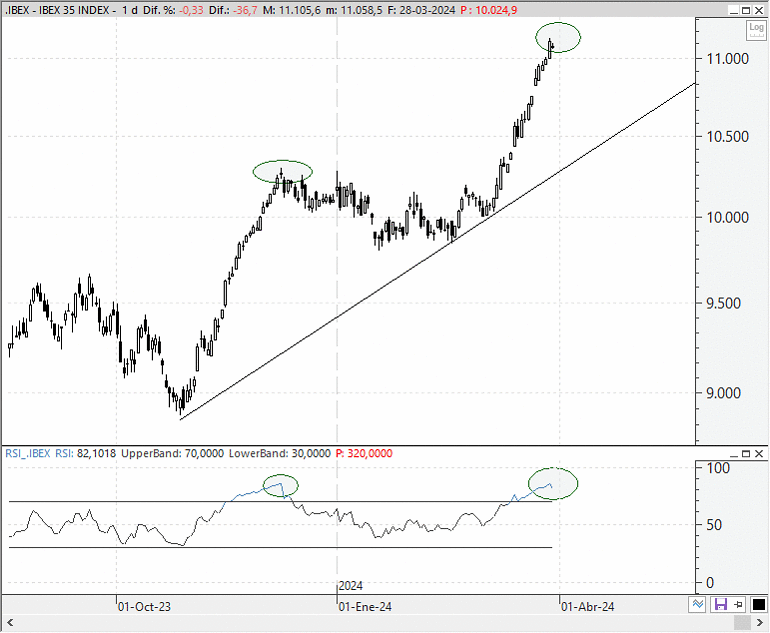
Task: Close the IBEX price chart panel
Action: pyautogui.click(x=759, y=10)
